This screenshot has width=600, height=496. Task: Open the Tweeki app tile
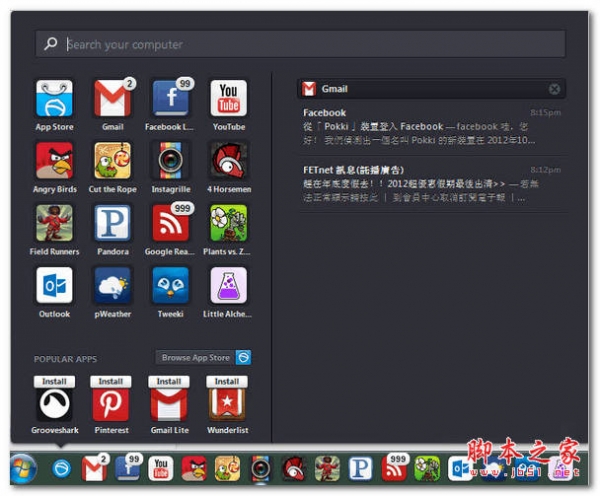pos(171,286)
